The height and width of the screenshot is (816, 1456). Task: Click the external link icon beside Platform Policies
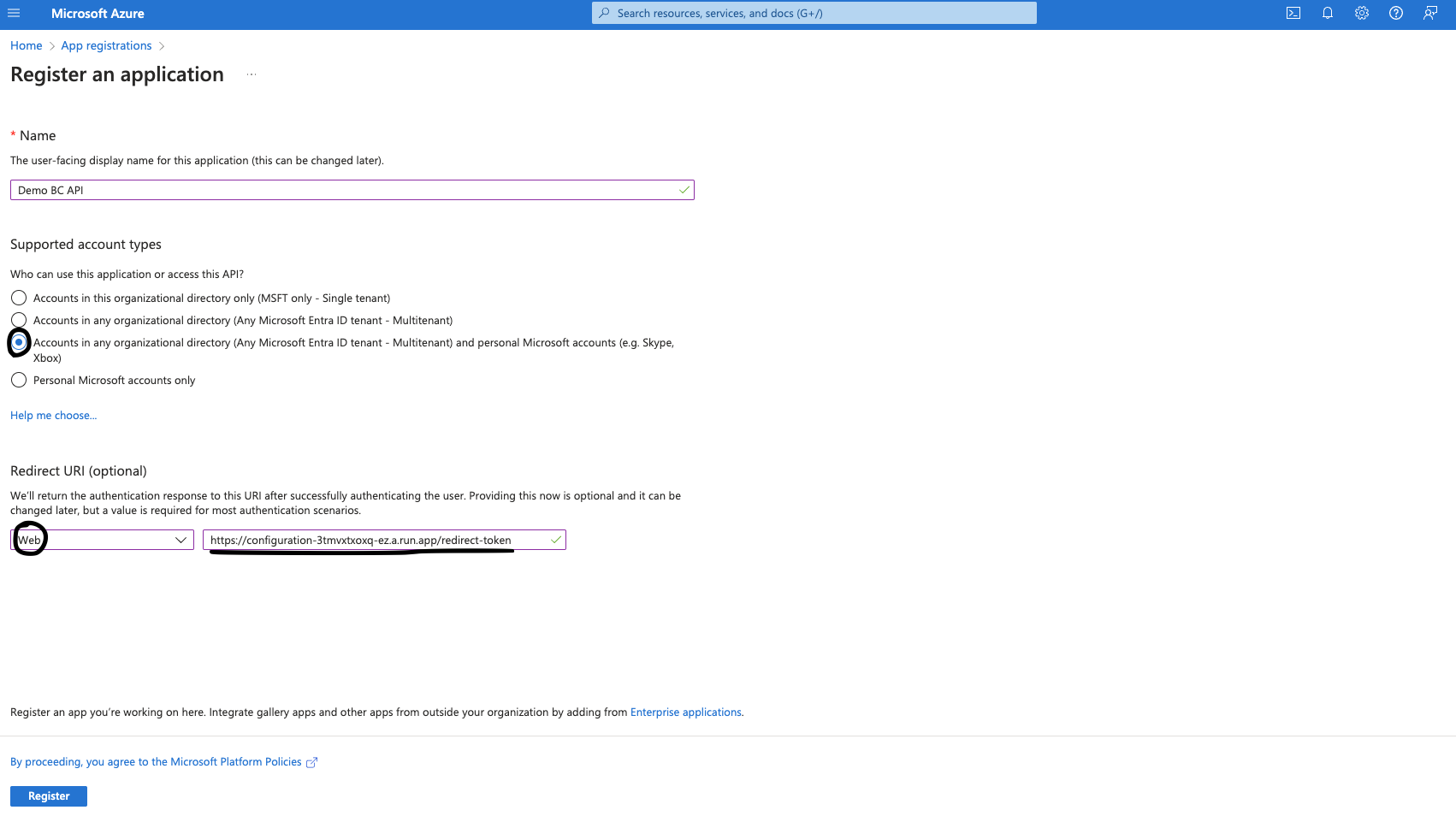(312, 762)
